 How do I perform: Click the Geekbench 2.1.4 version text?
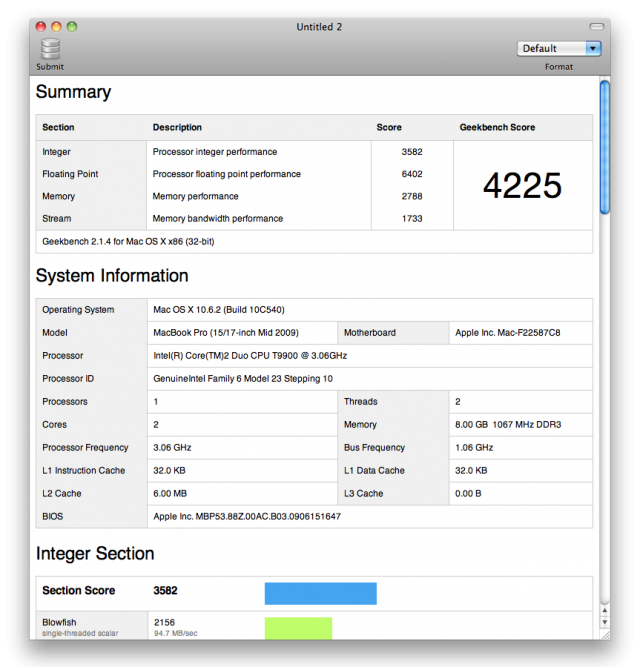(x=128, y=242)
